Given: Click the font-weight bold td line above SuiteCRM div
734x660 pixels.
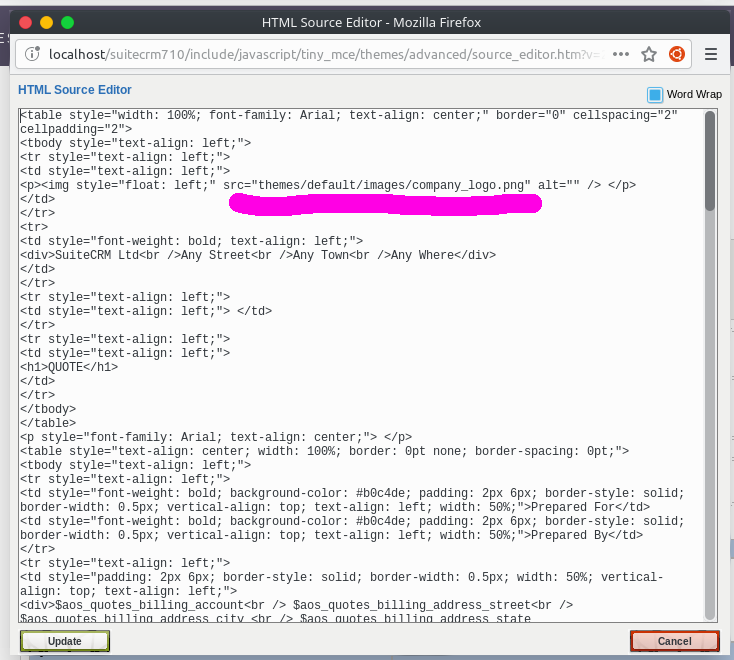Looking at the screenshot, I should [x=191, y=241].
